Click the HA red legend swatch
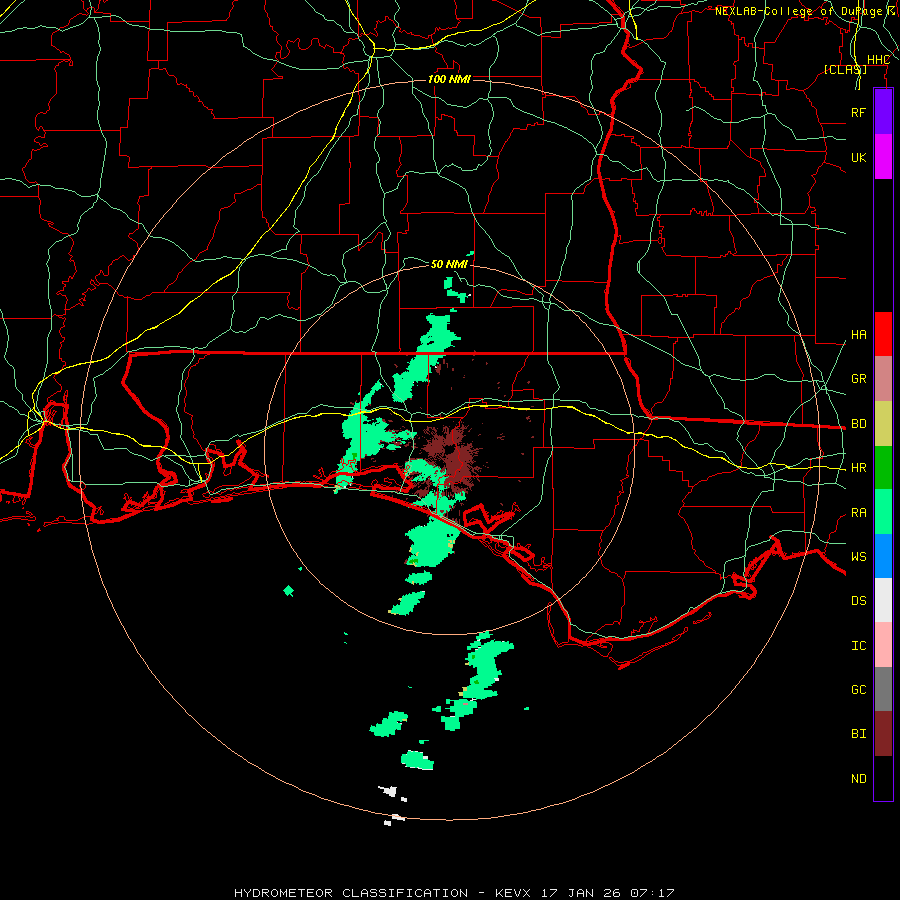The height and width of the screenshot is (900, 900). click(x=883, y=334)
